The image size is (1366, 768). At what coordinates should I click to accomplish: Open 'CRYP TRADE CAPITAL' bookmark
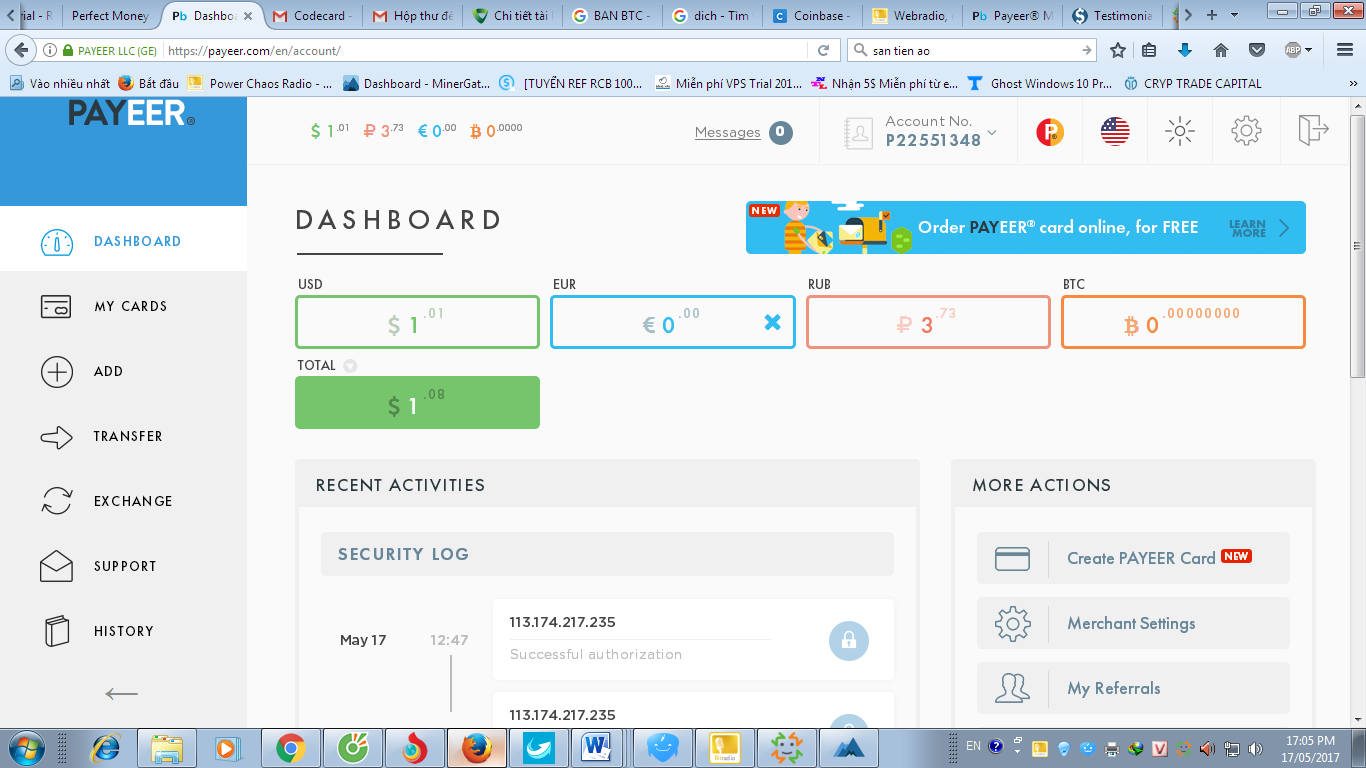click(1192, 84)
